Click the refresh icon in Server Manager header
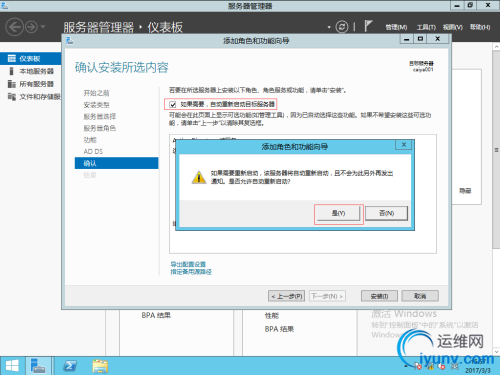 342,27
